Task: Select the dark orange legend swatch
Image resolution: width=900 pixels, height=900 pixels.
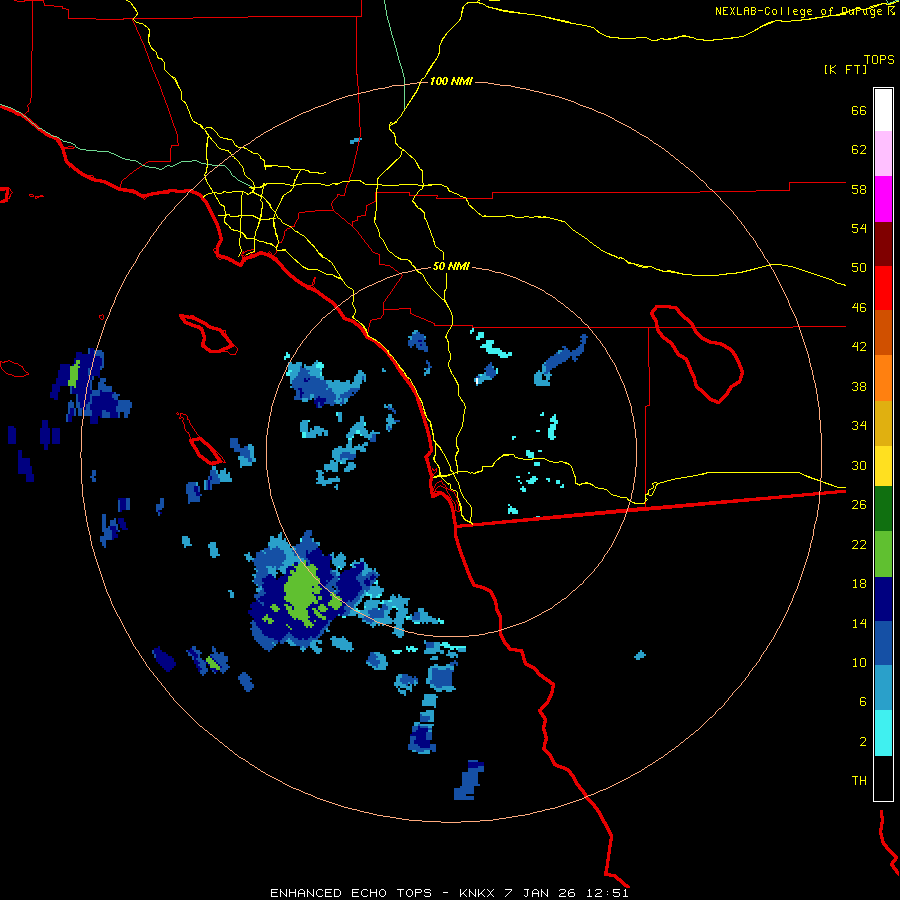Action: 883,333
